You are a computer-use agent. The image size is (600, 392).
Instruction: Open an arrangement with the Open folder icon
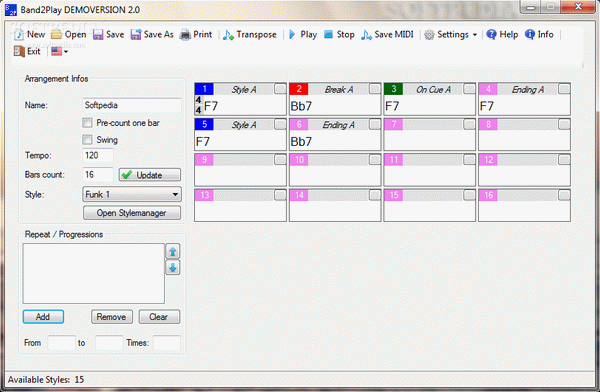point(56,34)
